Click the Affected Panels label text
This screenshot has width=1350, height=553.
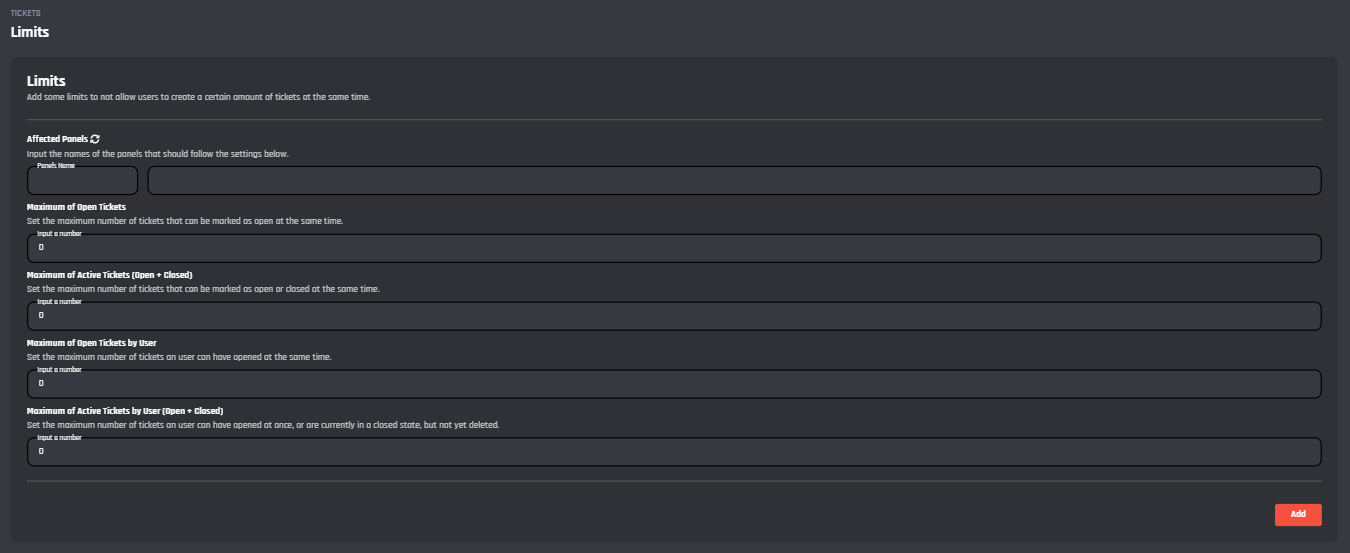coord(57,139)
